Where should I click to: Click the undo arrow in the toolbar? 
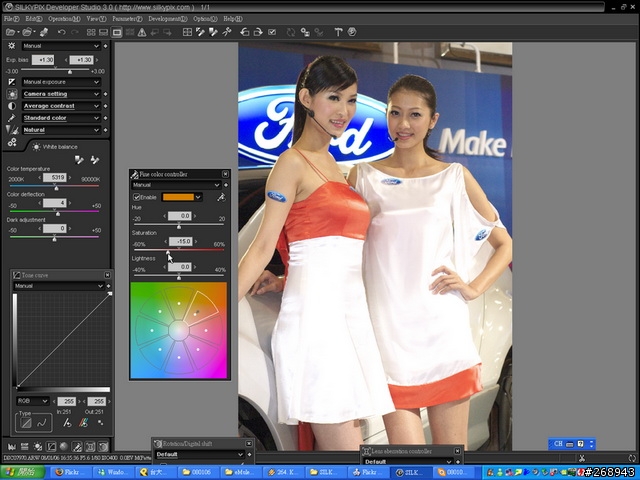[61, 32]
